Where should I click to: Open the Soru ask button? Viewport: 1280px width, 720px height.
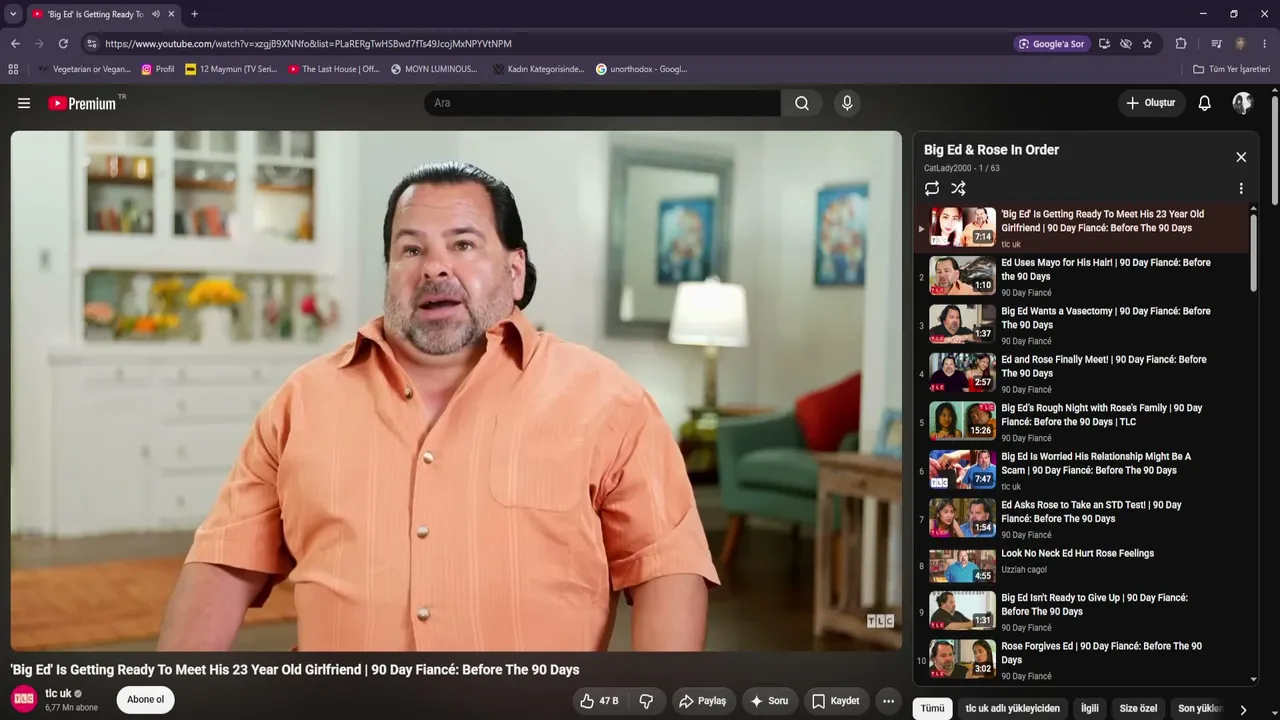click(x=769, y=701)
